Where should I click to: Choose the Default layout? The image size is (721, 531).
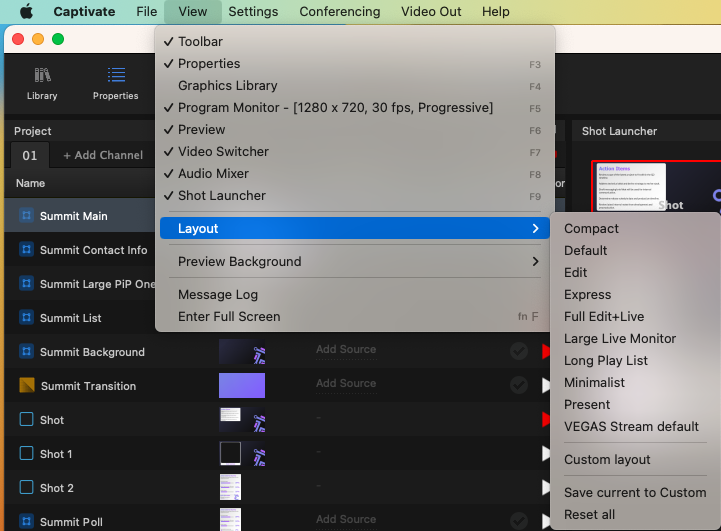(635, 251)
